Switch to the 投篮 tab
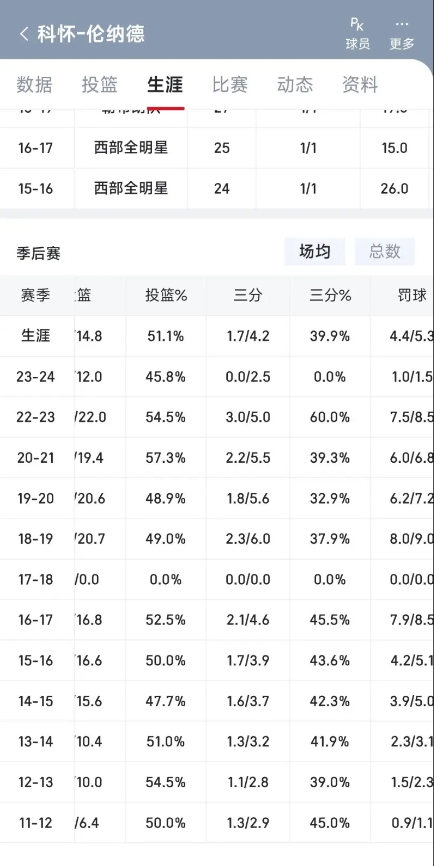434x866 pixels. click(x=100, y=85)
